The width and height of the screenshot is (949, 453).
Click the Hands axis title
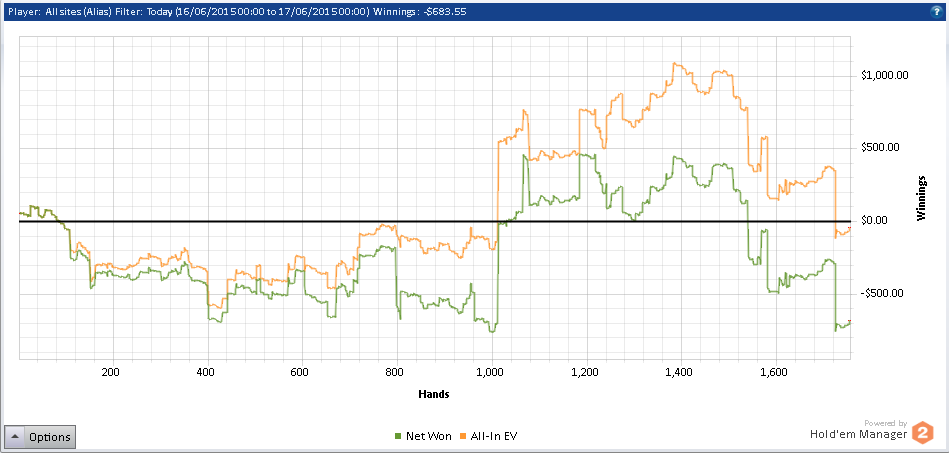[x=433, y=394]
